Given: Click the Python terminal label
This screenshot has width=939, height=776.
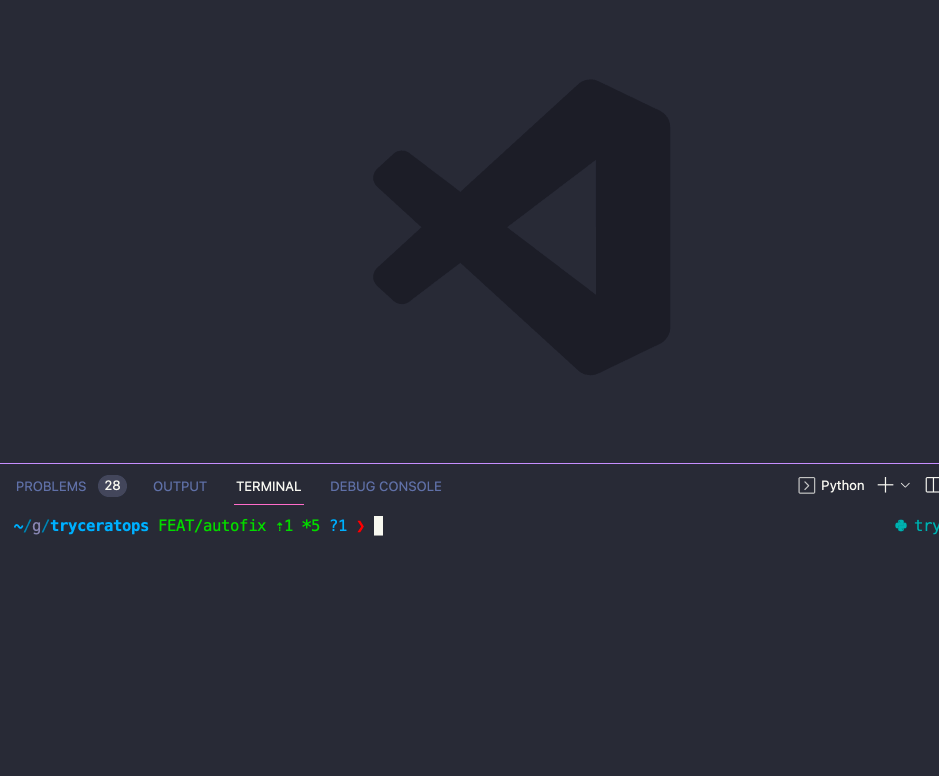Looking at the screenshot, I should [842, 486].
